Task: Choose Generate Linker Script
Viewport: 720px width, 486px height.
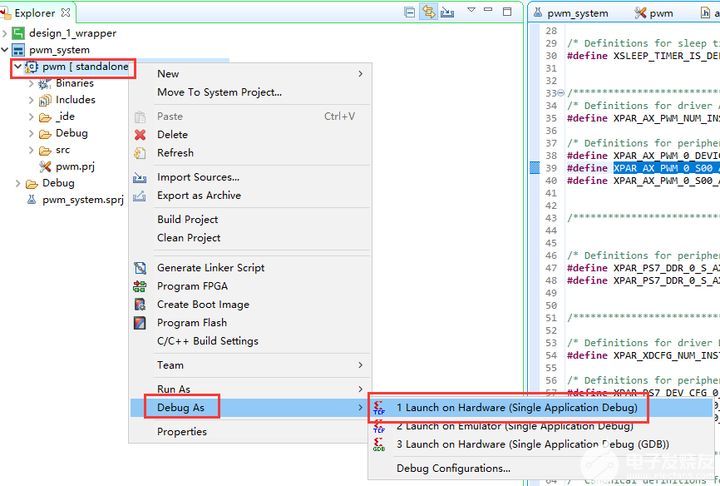Action: [x=251, y=267]
